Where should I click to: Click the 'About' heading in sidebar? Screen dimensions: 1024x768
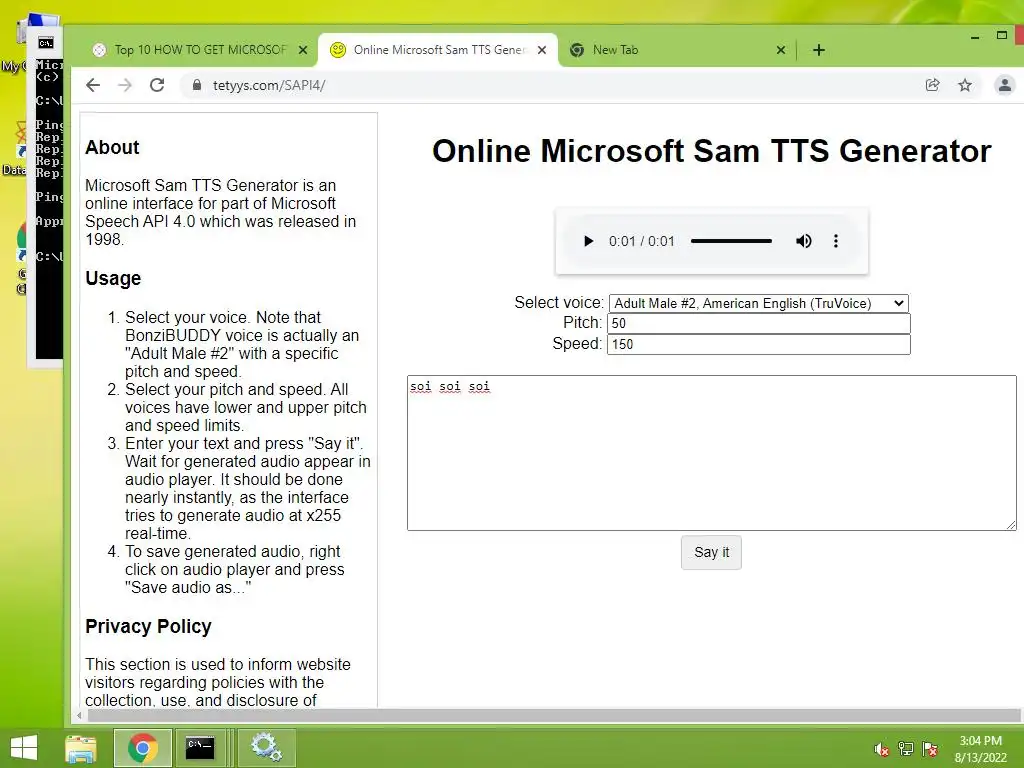coord(112,148)
